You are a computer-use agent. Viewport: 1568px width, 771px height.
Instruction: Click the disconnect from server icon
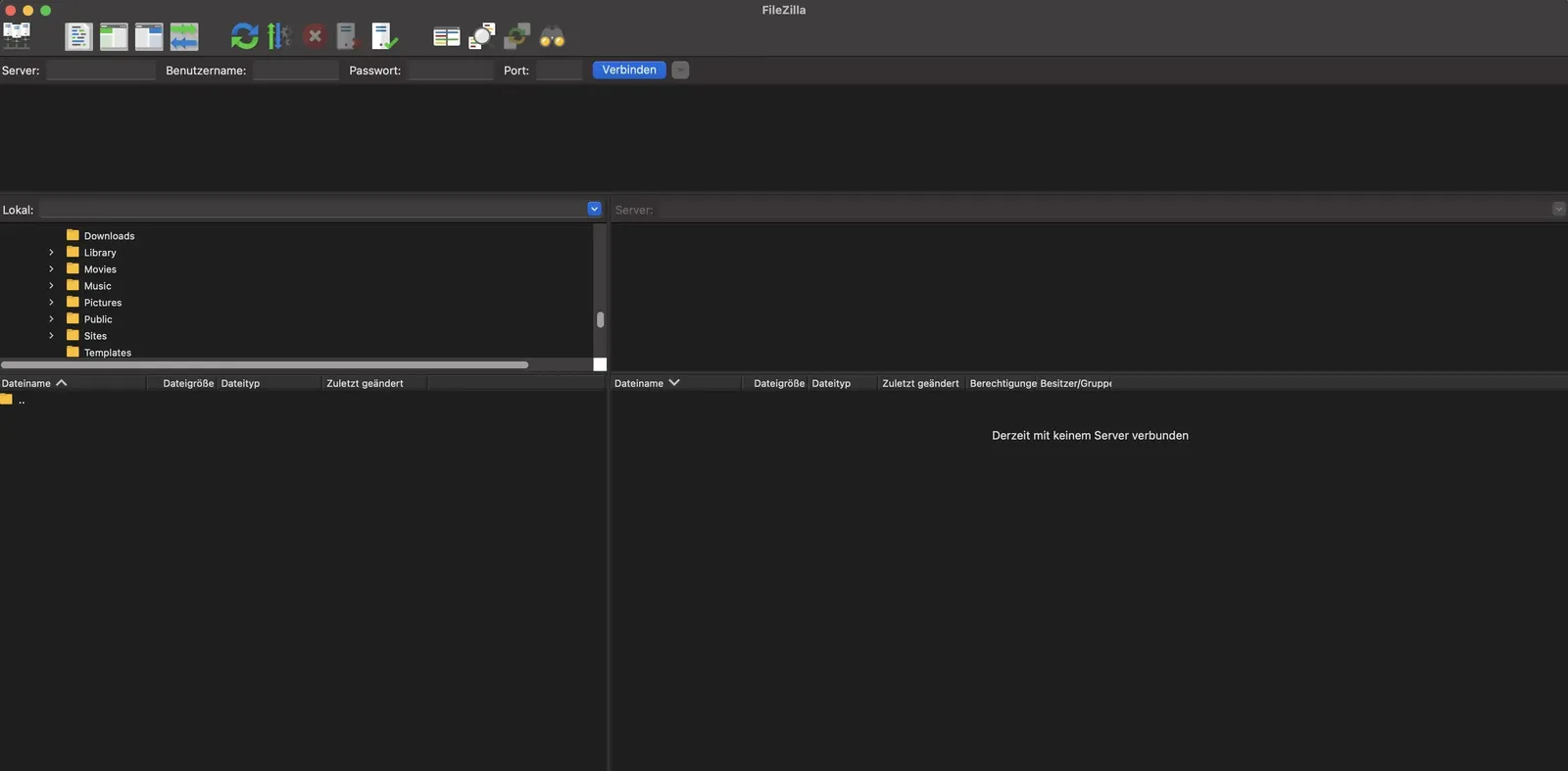(x=348, y=37)
